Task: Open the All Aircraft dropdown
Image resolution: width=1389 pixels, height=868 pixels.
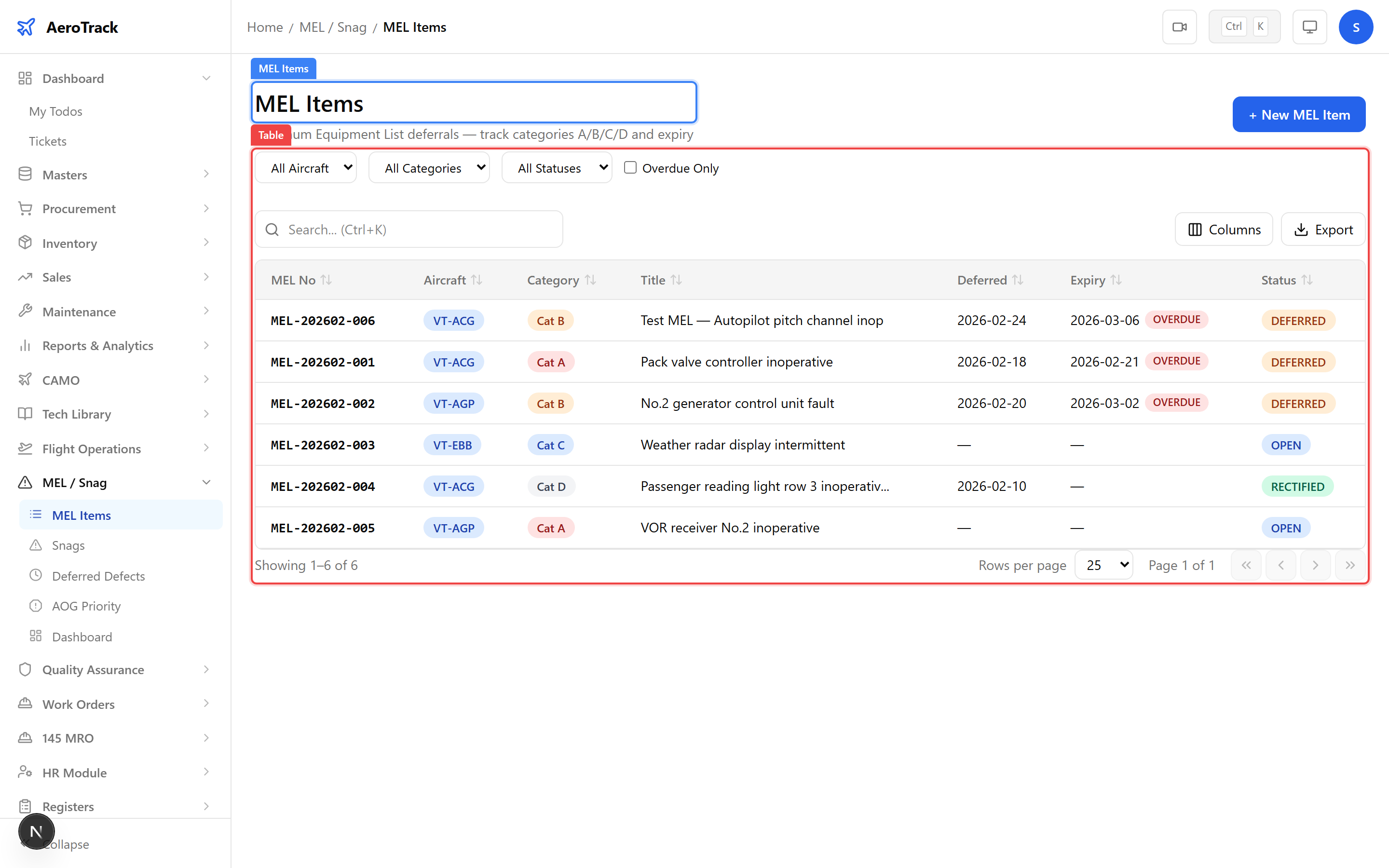Action: click(306, 167)
